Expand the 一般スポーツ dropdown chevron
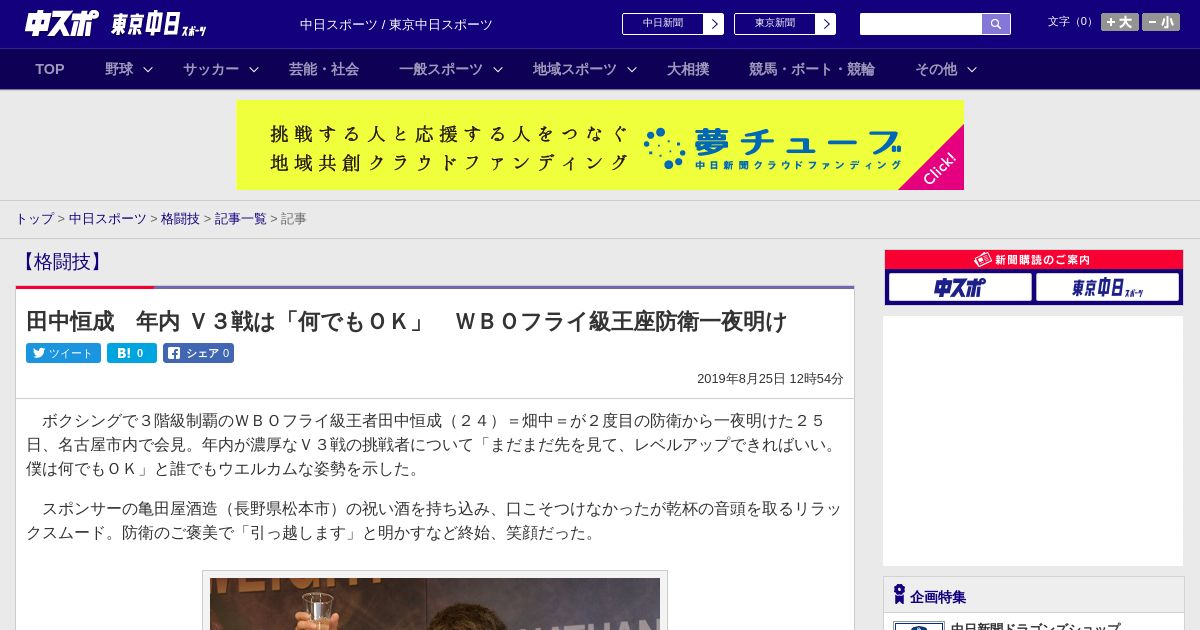This screenshot has height=630, width=1200. pyautogui.click(x=498, y=69)
